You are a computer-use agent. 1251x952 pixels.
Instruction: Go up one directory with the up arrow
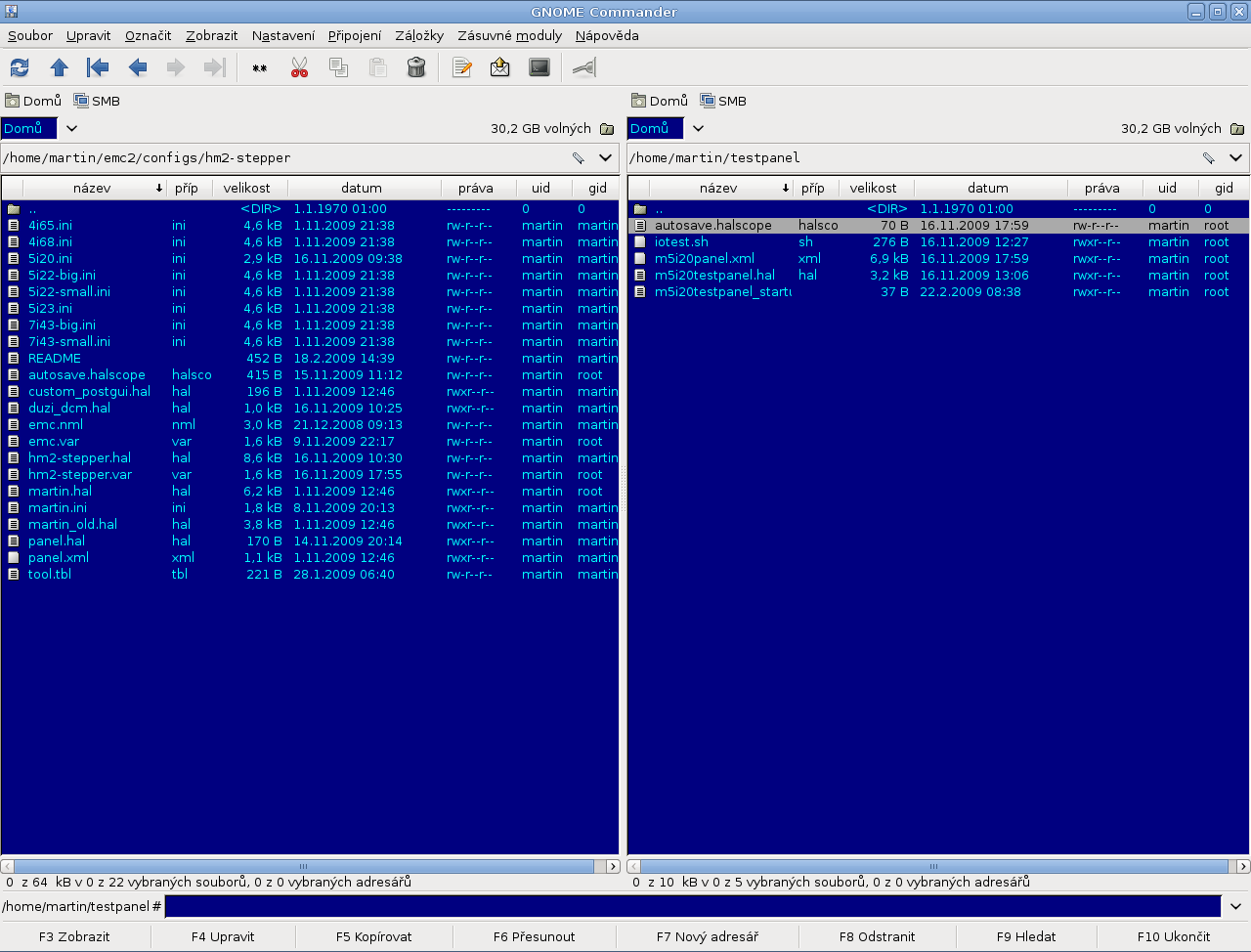coord(59,67)
